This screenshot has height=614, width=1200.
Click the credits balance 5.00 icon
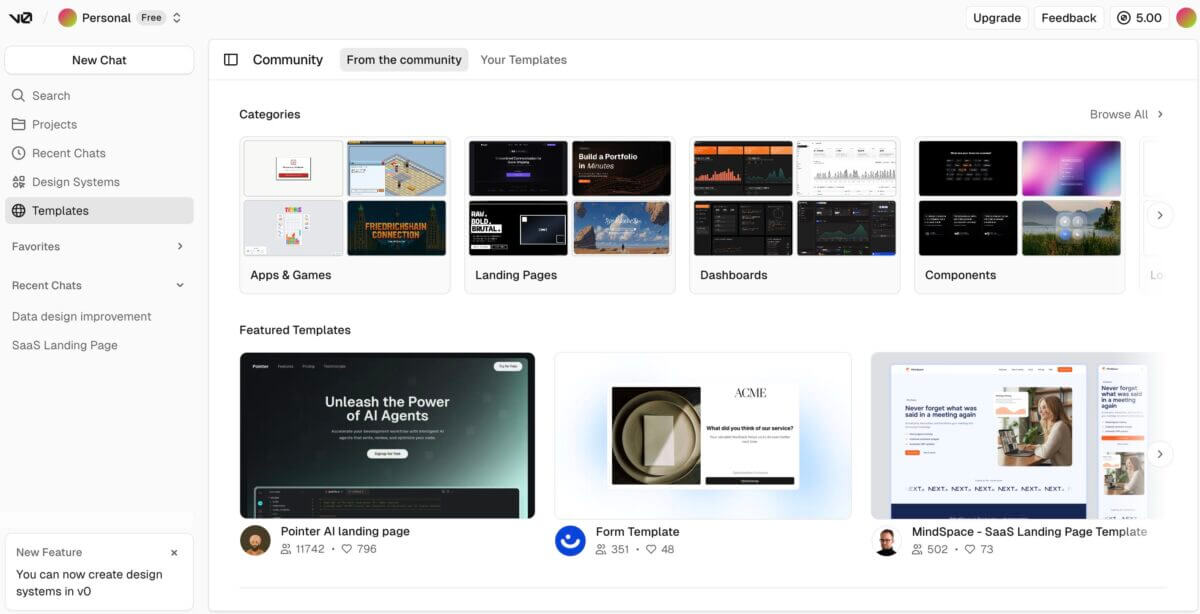tap(1124, 18)
